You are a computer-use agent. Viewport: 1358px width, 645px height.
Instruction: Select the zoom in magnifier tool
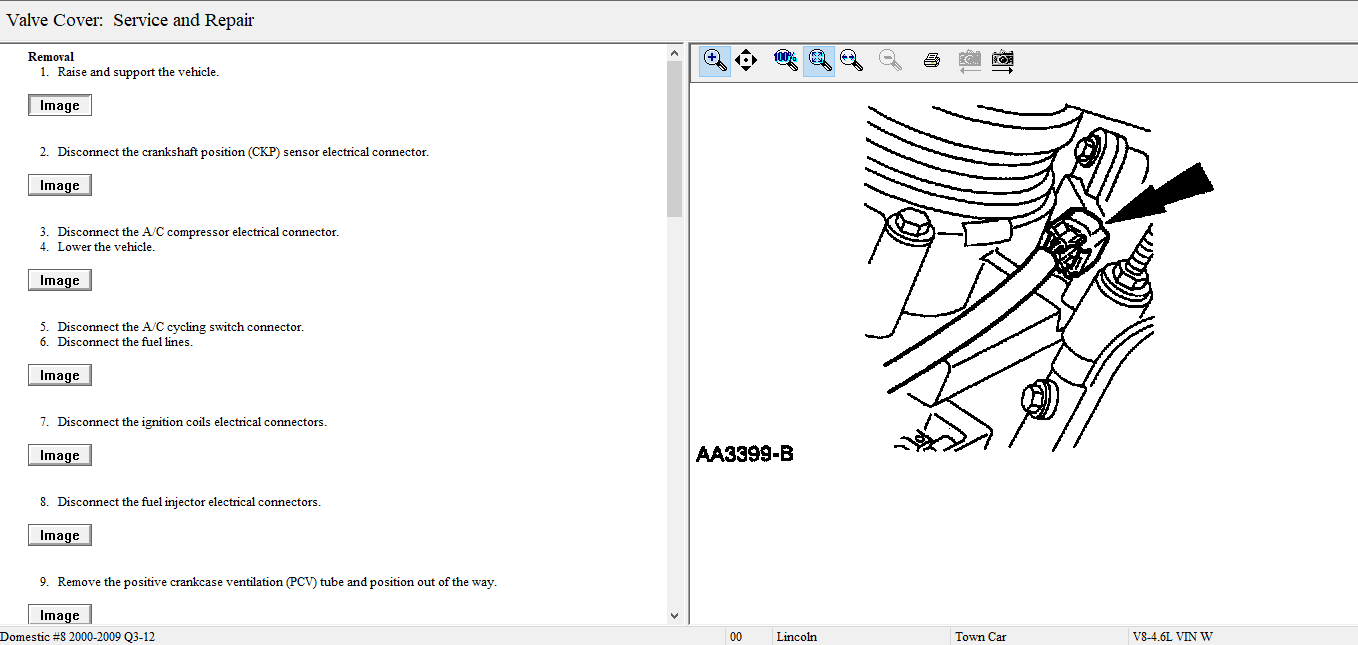(x=714, y=60)
